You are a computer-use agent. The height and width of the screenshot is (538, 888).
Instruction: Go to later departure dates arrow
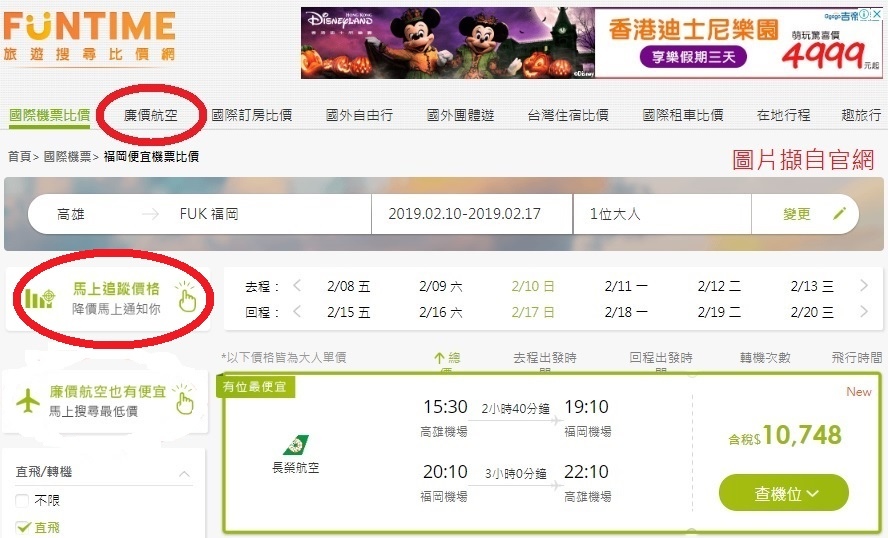click(864, 285)
